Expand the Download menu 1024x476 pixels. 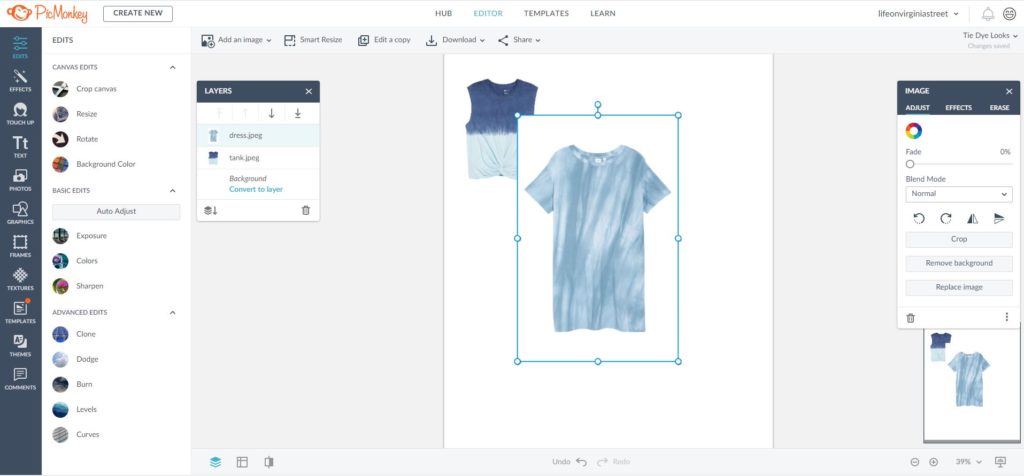[455, 40]
